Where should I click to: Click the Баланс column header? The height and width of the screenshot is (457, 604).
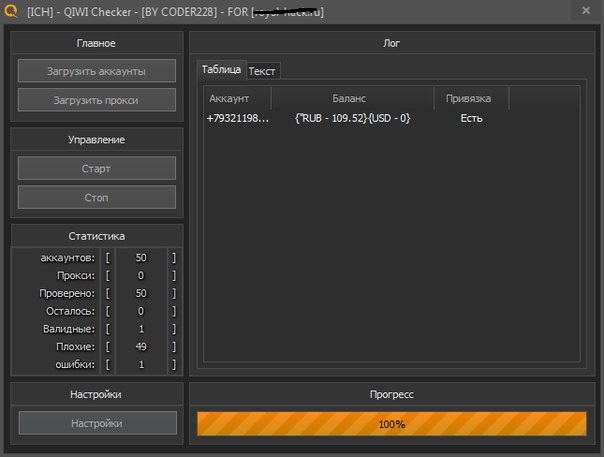click(x=350, y=98)
